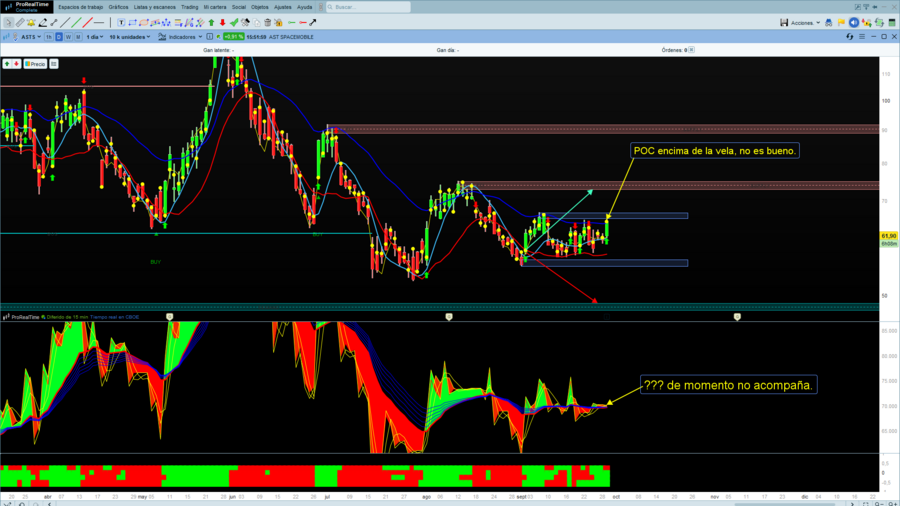Click the trash can delete objects icon
This screenshot has width=900, height=506.
(267, 22)
